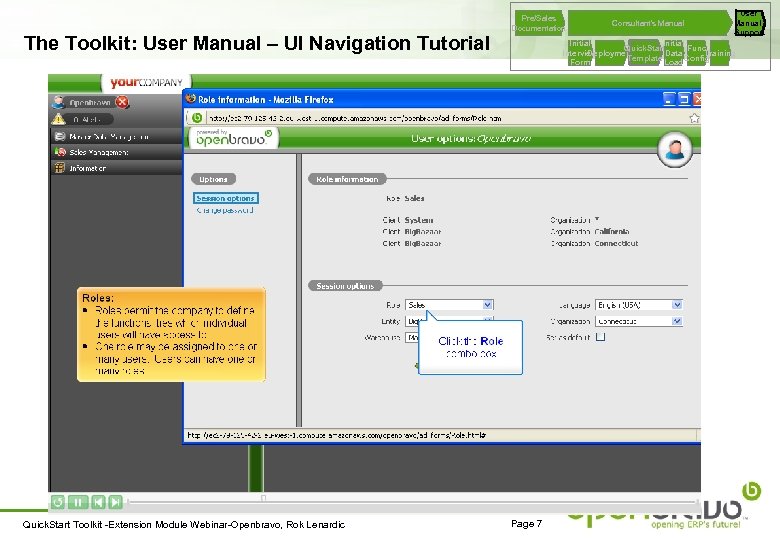Image resolution: width=780 pixels, height=540 pixels.
Task: Click the Deployment step
Action: point(610,53)
